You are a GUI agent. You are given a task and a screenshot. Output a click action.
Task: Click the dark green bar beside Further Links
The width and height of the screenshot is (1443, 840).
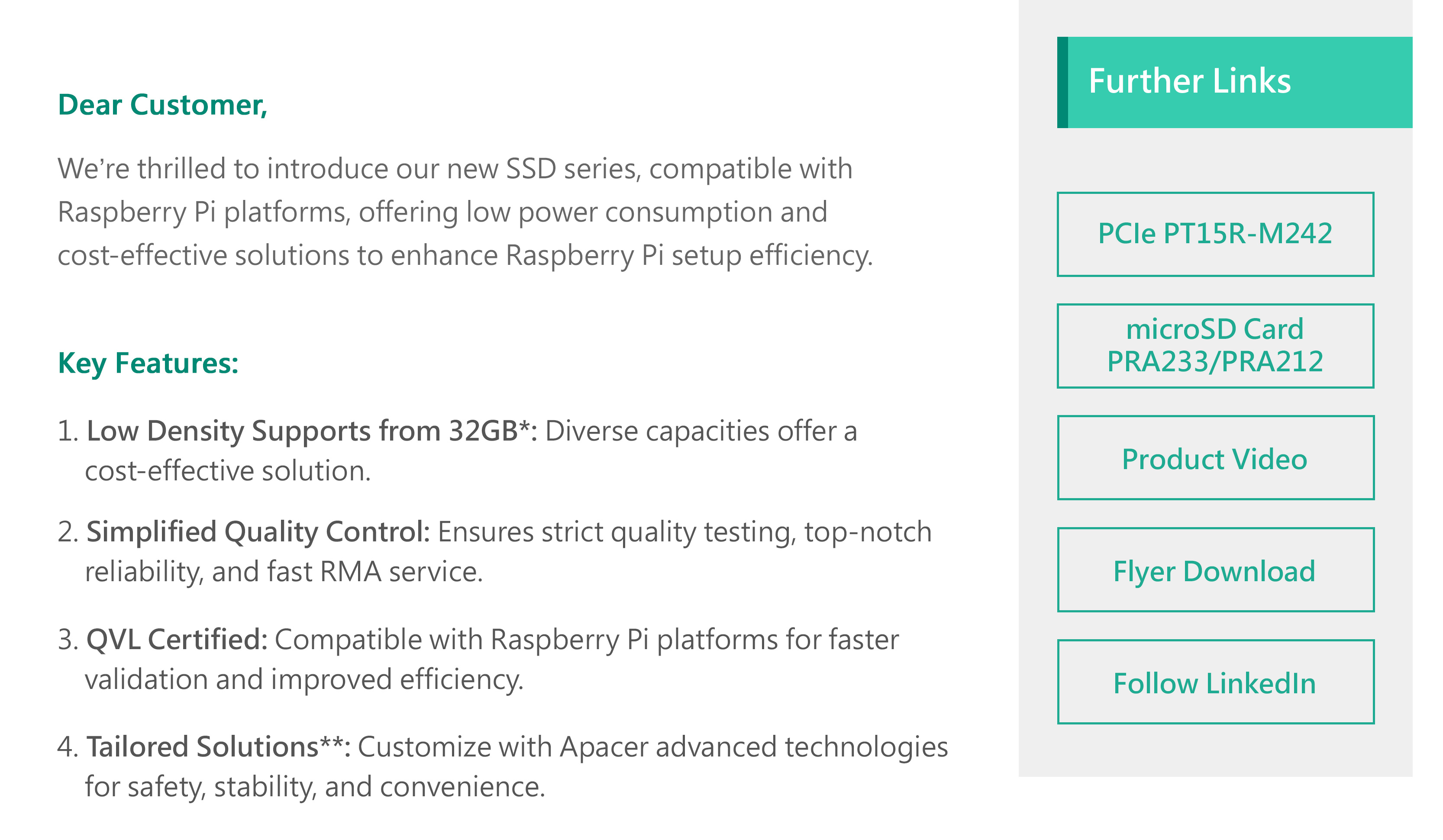click(1062, 82)
